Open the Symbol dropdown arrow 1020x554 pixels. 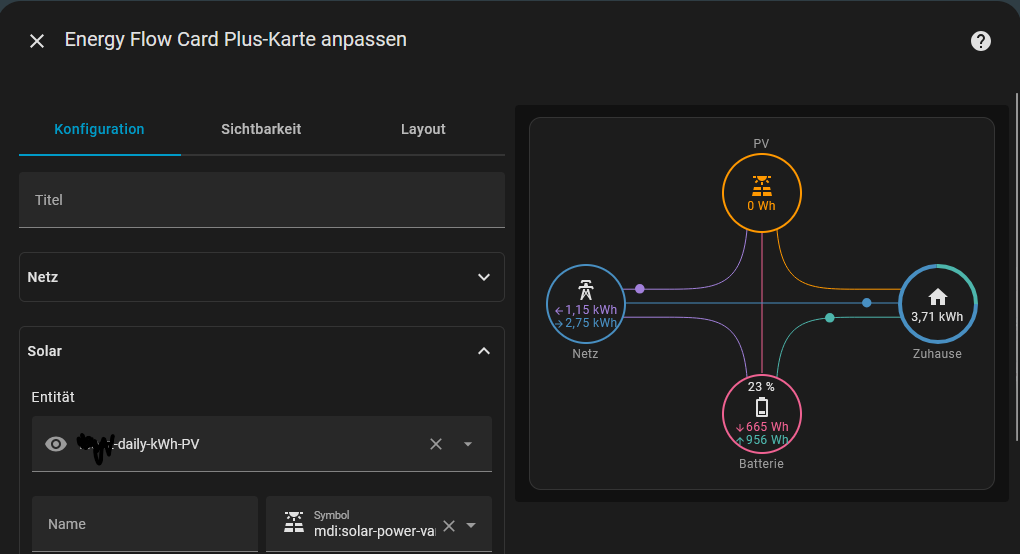(472, 525)
